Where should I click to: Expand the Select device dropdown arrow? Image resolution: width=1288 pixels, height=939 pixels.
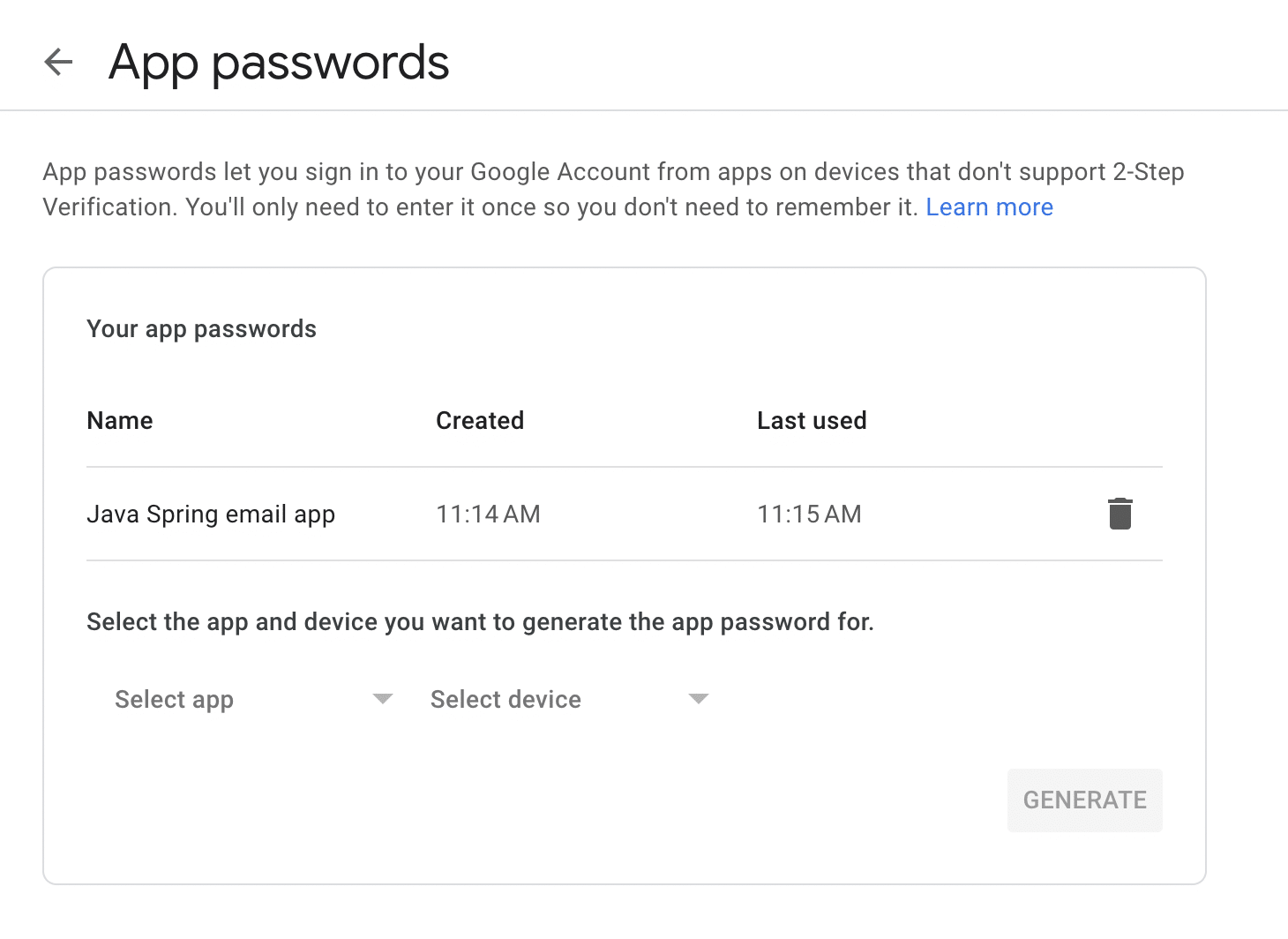coord(698,699)
